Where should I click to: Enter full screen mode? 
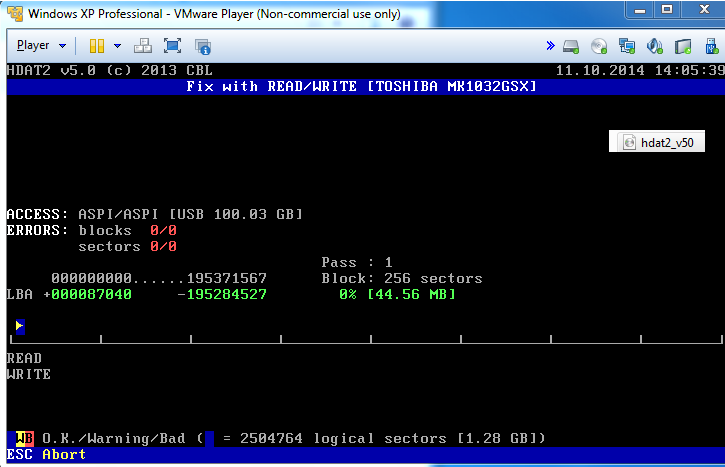point(172,46)
